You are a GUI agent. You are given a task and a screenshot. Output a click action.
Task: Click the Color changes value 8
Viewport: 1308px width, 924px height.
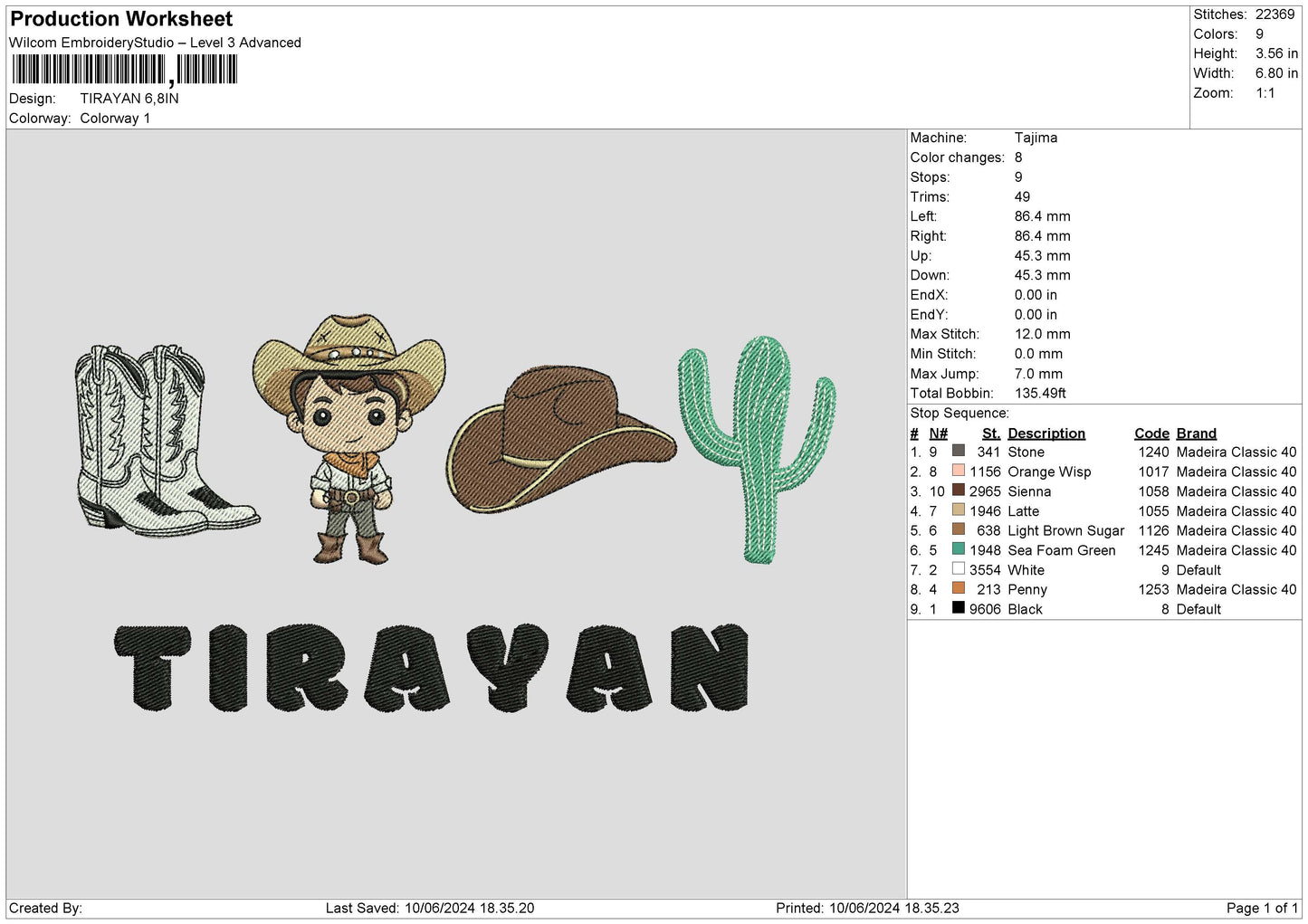coord(1018,157)
